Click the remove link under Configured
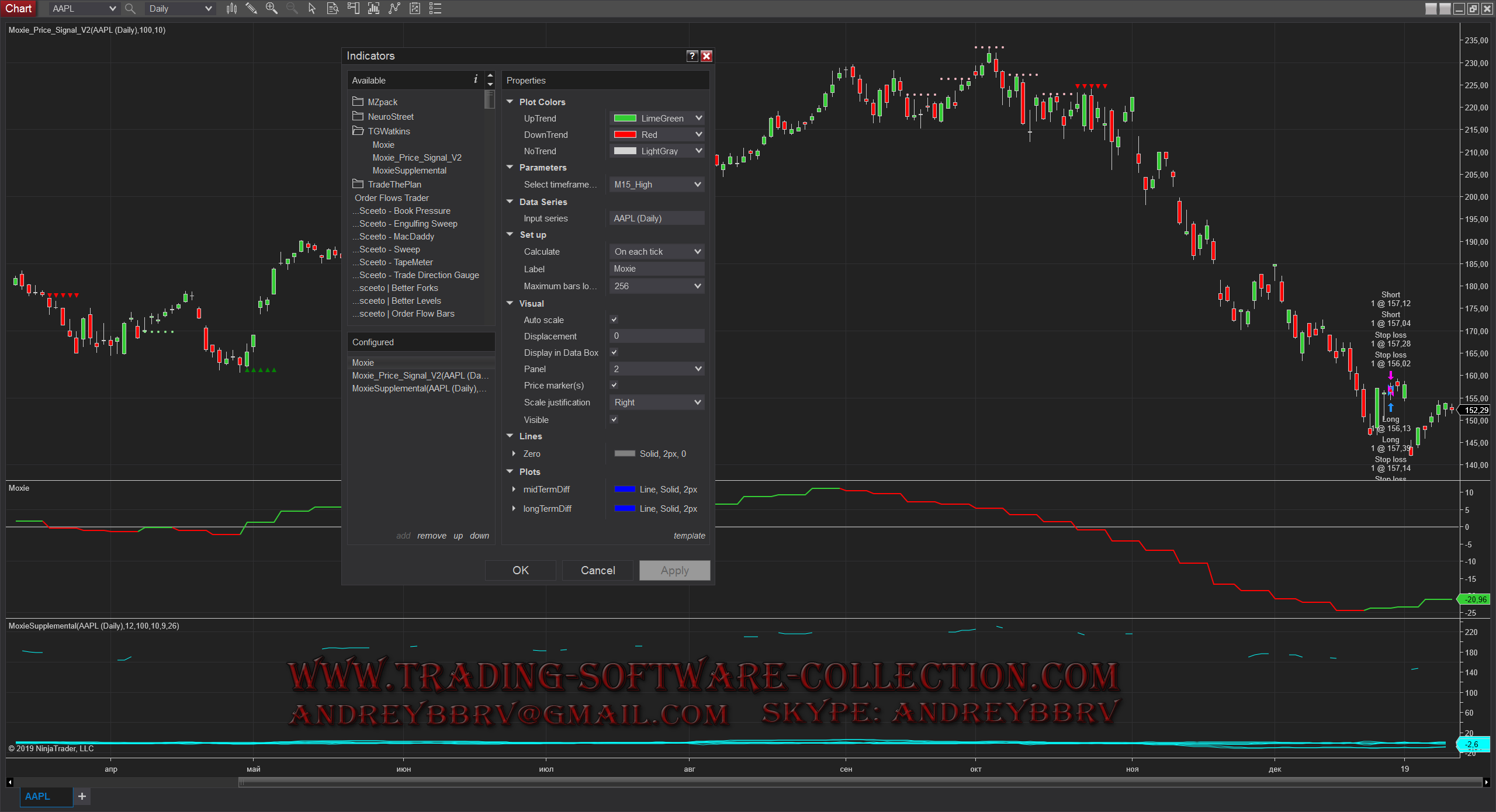 (431, 536)
